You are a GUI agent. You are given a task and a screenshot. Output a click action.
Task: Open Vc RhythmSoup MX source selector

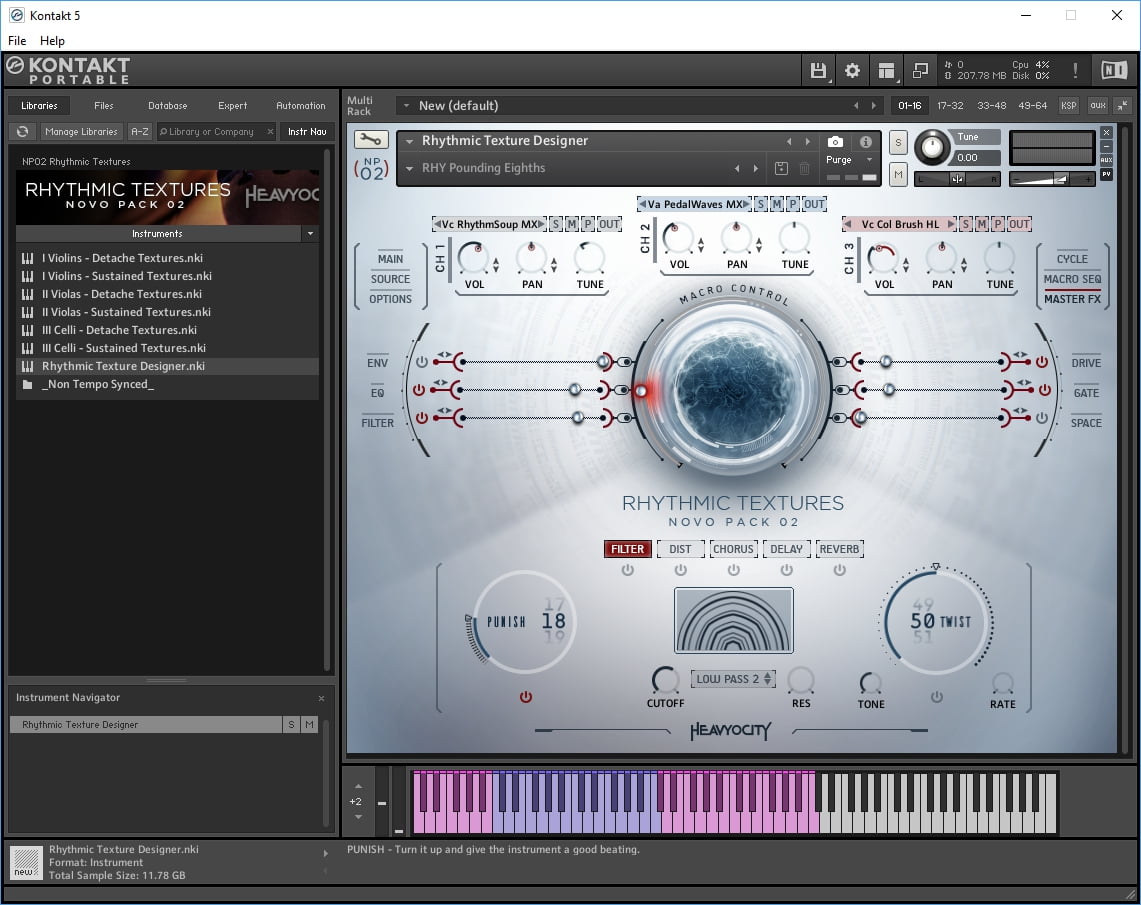(x=489, y=224)
